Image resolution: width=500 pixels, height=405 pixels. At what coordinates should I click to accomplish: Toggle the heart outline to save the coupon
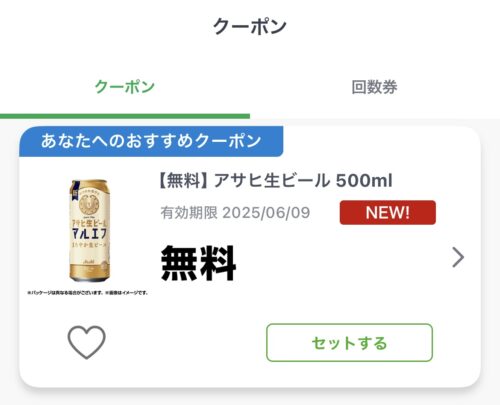(87, 342)
